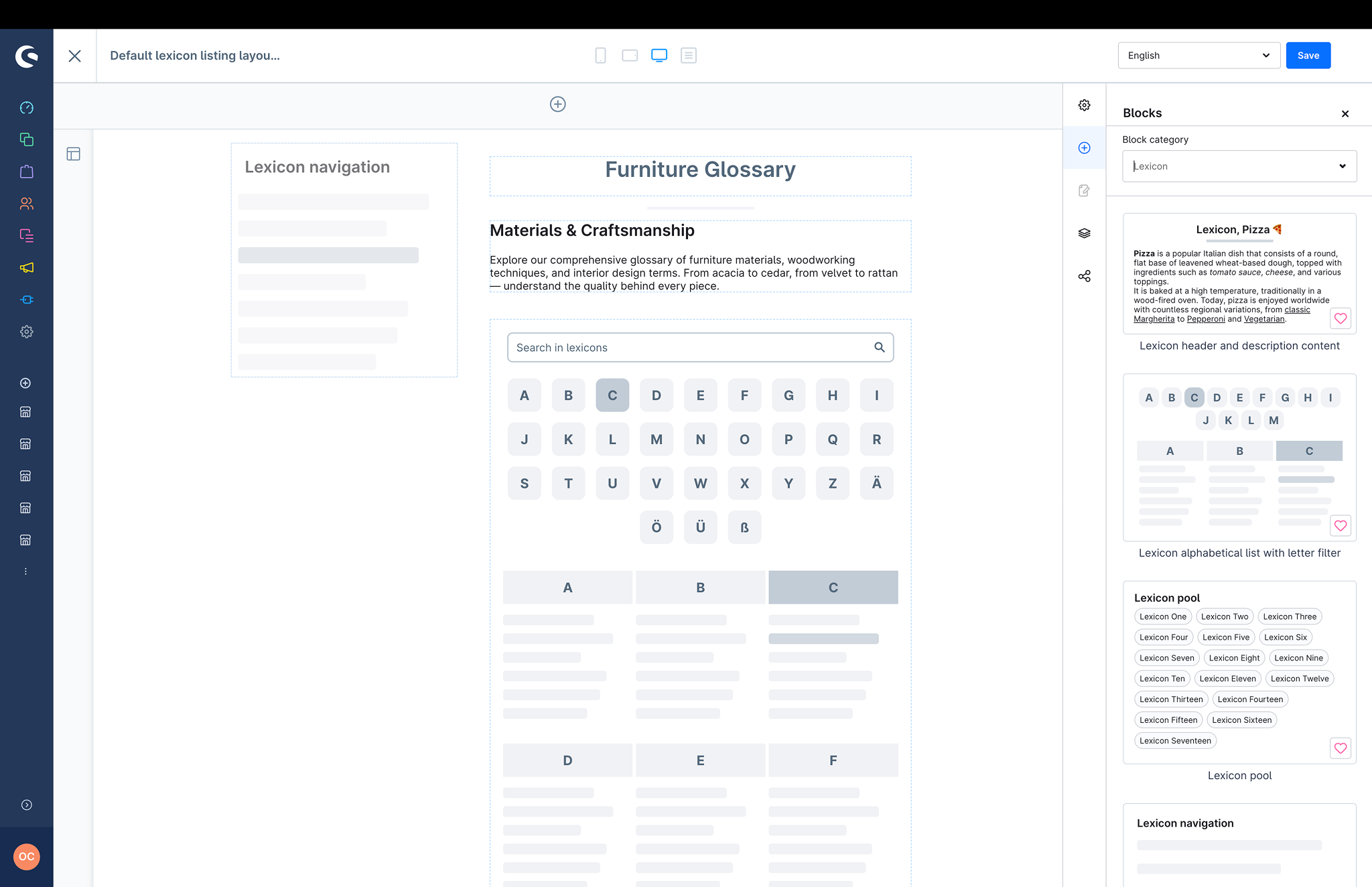1372x887 pixels.
Task: Click the Materials & Craftsmanship text block
Action: pos(700,257)
